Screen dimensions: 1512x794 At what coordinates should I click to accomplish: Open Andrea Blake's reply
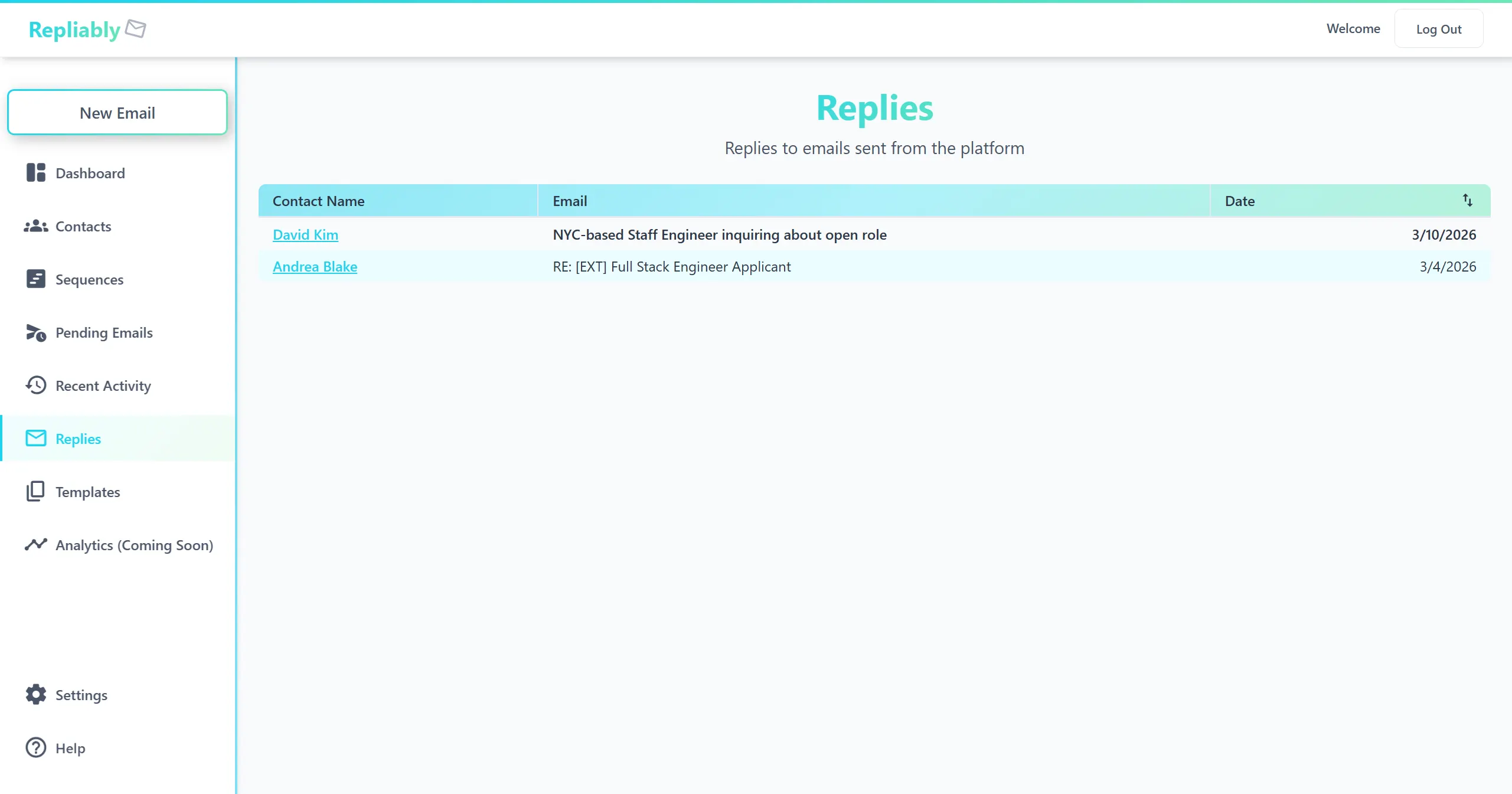pos(315,266)
